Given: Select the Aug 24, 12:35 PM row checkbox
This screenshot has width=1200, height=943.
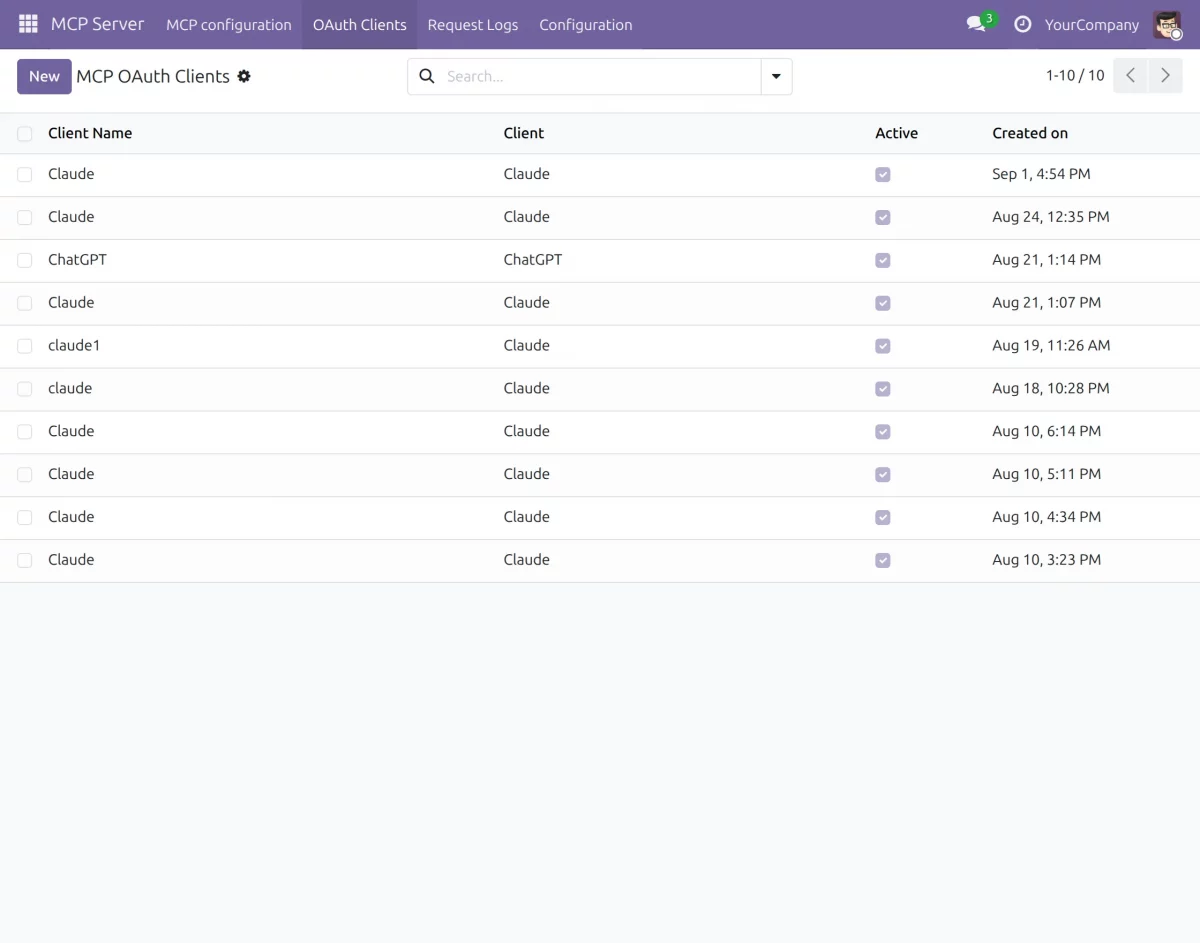Looking at the screenshot, I should 25,217.
